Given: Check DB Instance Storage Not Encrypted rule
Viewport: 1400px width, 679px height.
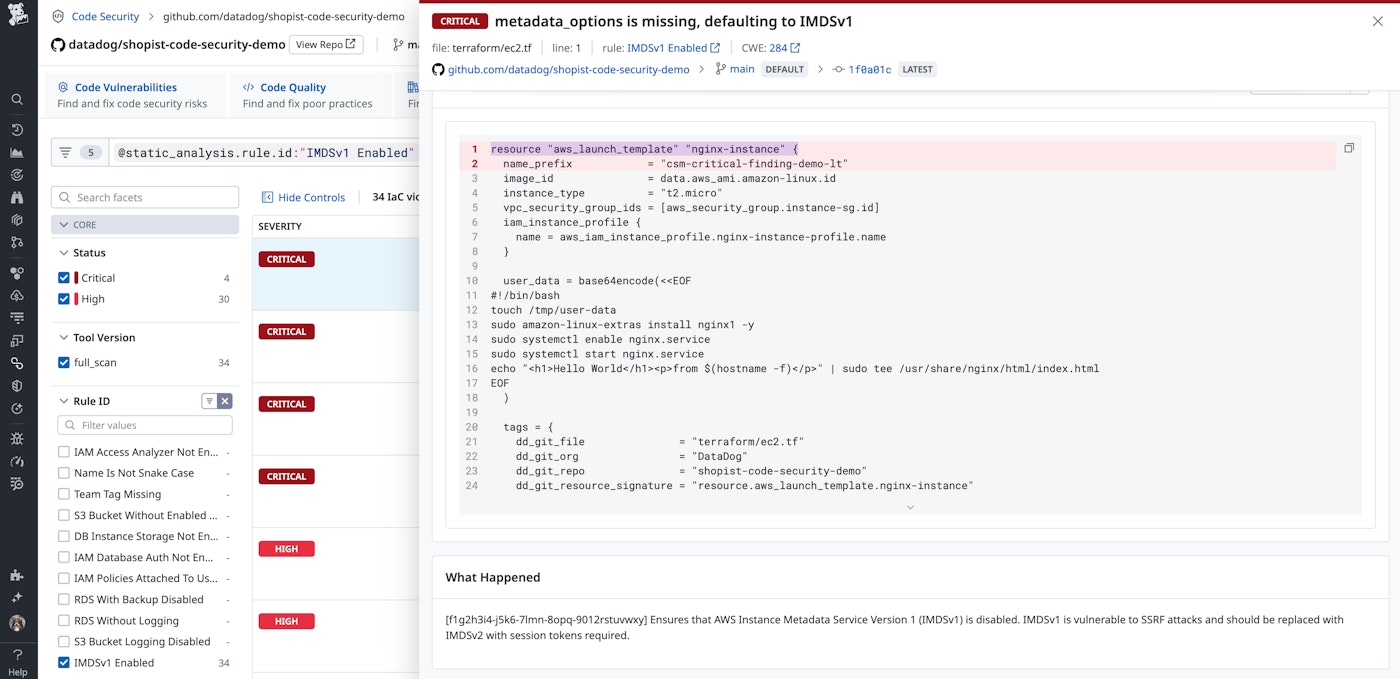Looking at the screenshot, I should click(x=64, y=536).
